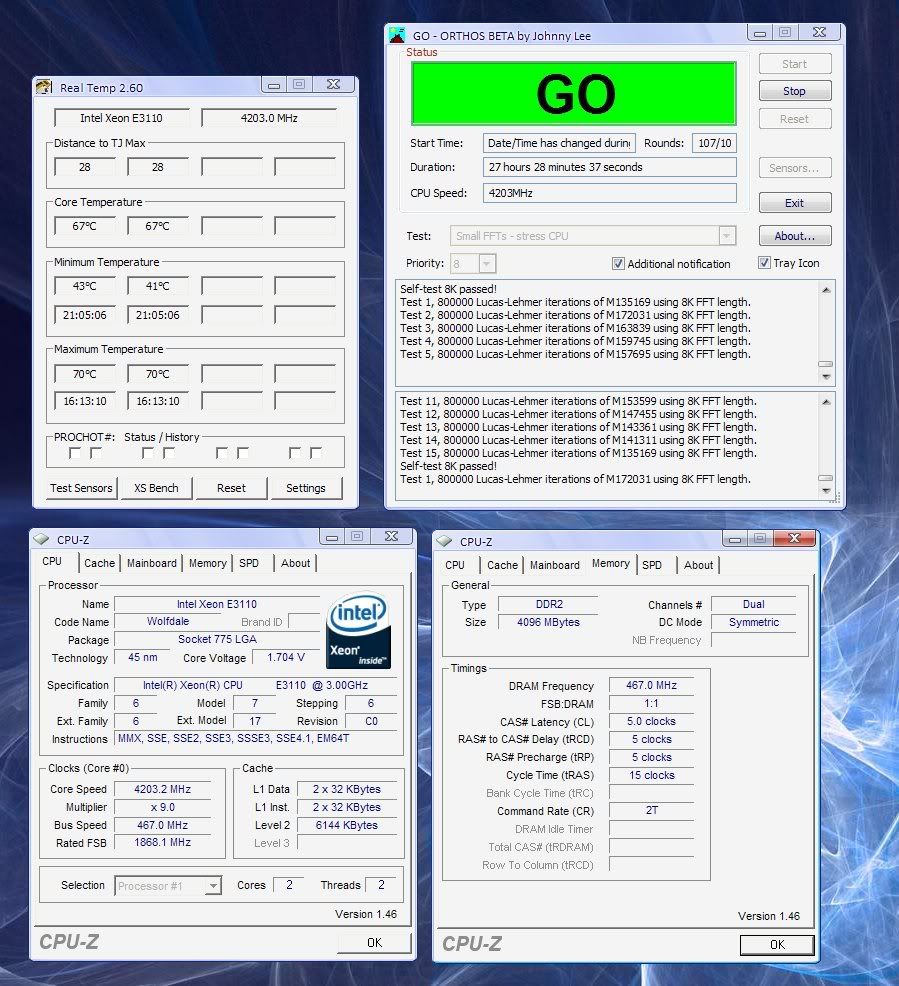Switch to CPU tab in right CPU-Z

(x=455, y=565)
